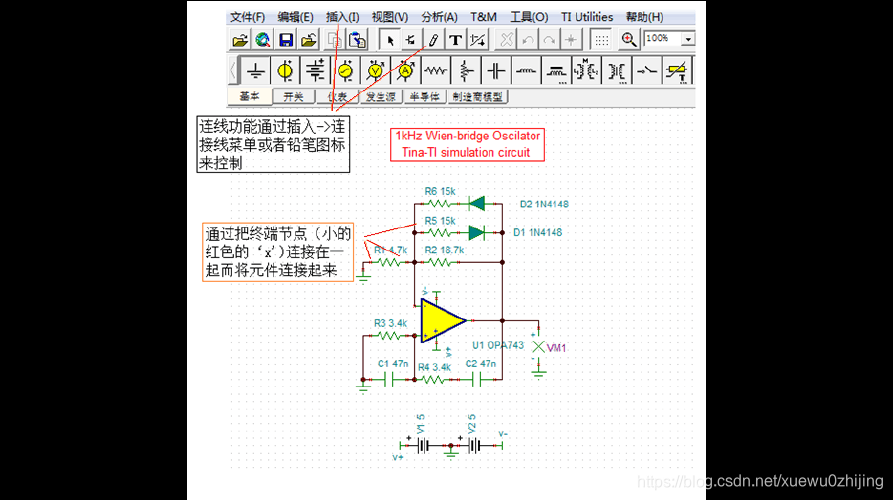Switch to the 仪表 tab

tap(337, 97)
